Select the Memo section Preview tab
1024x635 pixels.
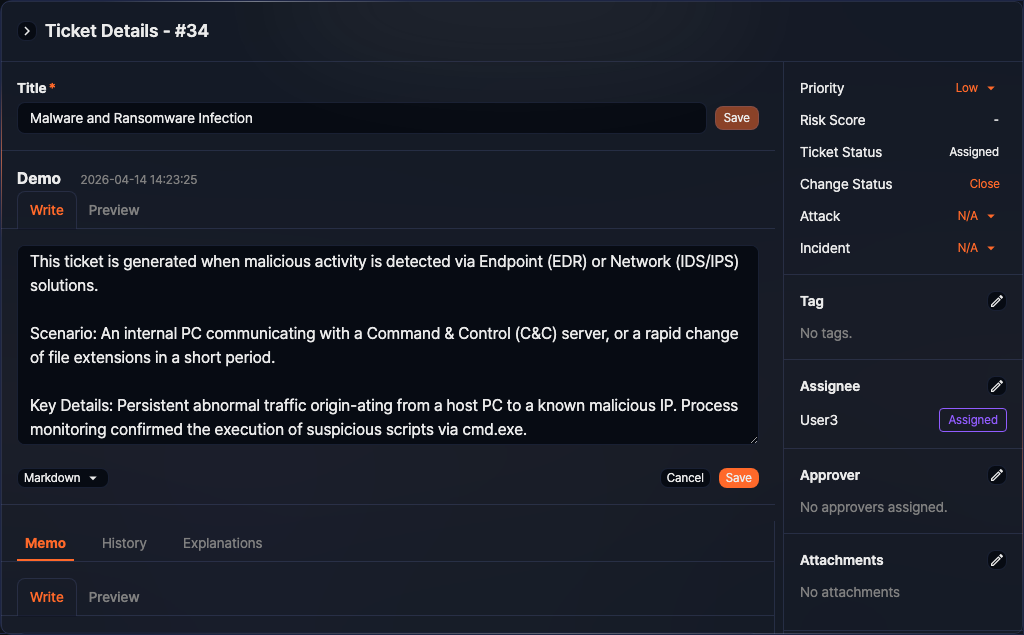pyautogui.click(x=114, y=597)
